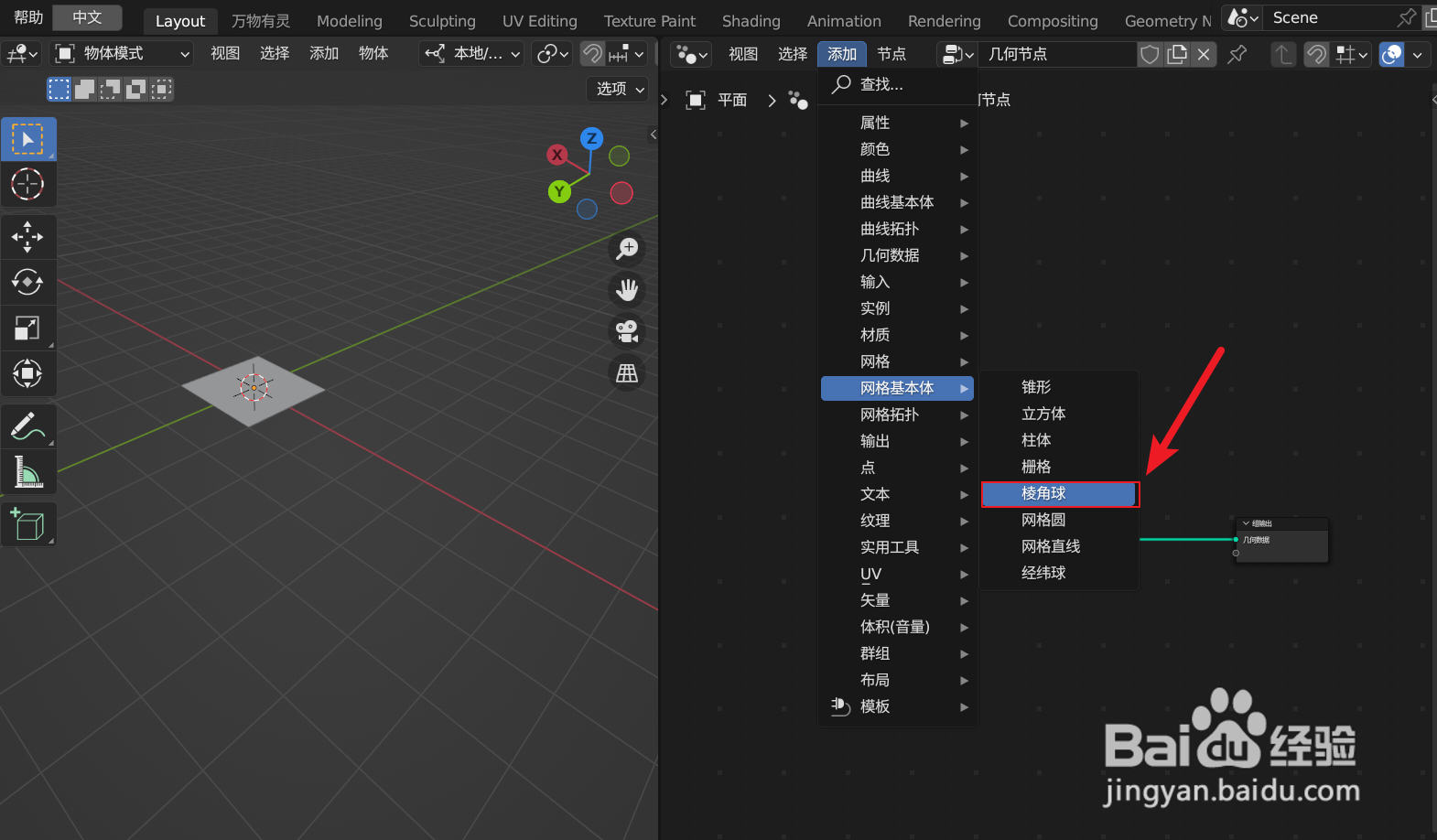Set select mode to new selection
This screenshot has width=1437, height=840.
point(59,89)
